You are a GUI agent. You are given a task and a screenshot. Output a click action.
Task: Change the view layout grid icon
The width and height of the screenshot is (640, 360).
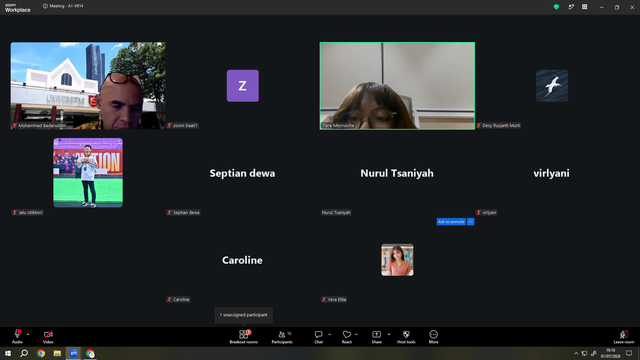coord(584,7)
